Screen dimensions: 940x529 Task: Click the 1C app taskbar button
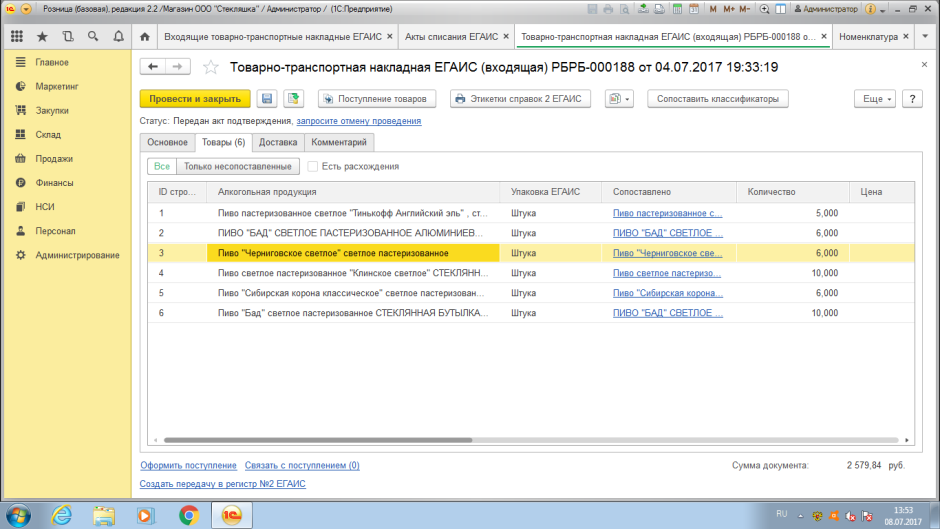[232, 515]
